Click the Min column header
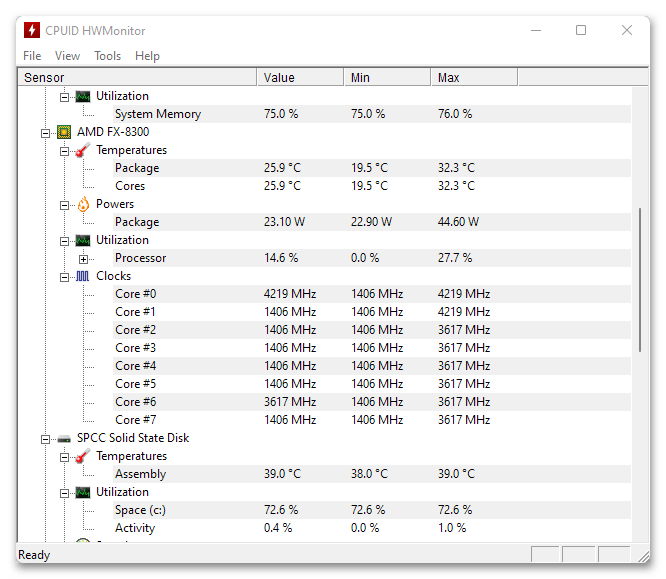Image resolution: width=666 pixels, height=579 pixels. [387, 77]
